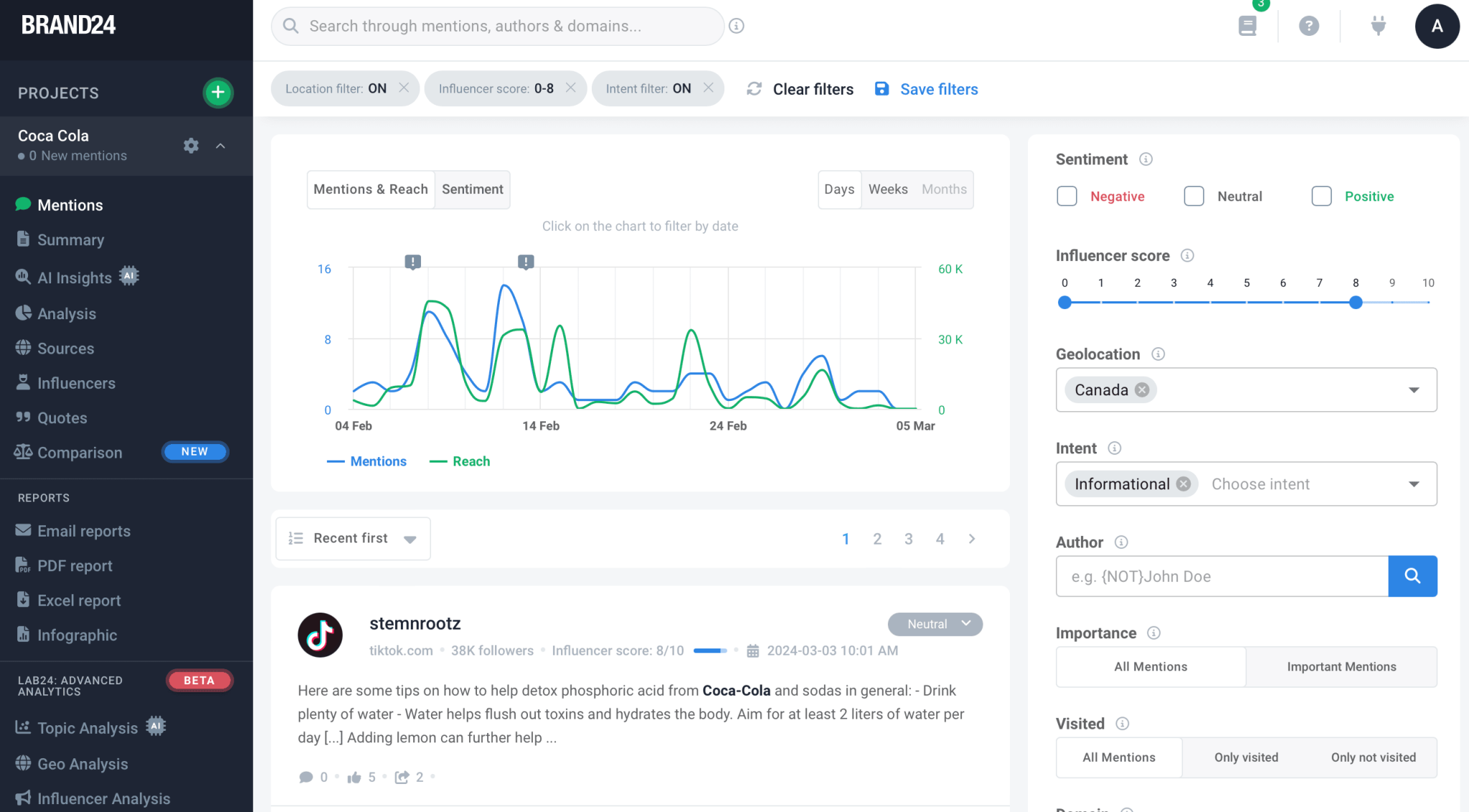Check the Neutral sentiment filter
This screenshot has width=1469, height=812.
point(1194,196)
